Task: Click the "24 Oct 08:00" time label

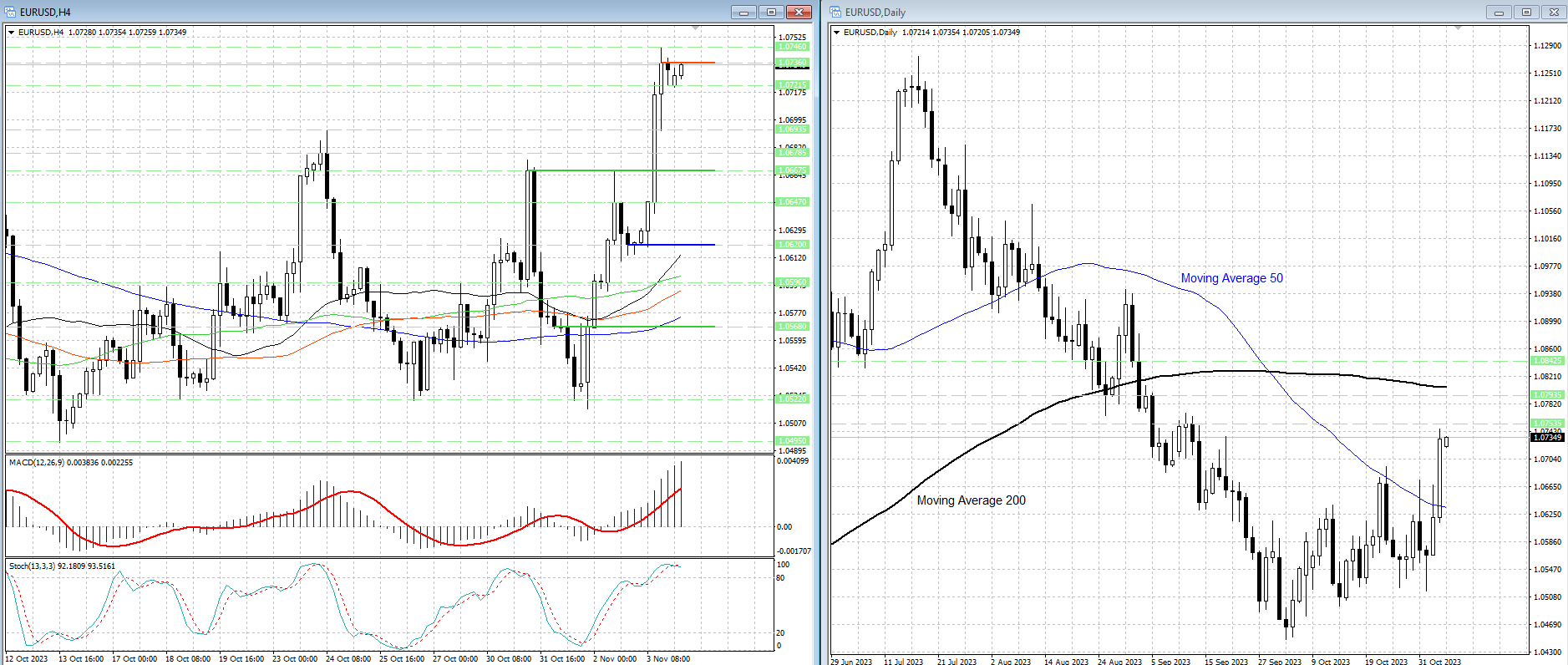Action: (348, 659)
